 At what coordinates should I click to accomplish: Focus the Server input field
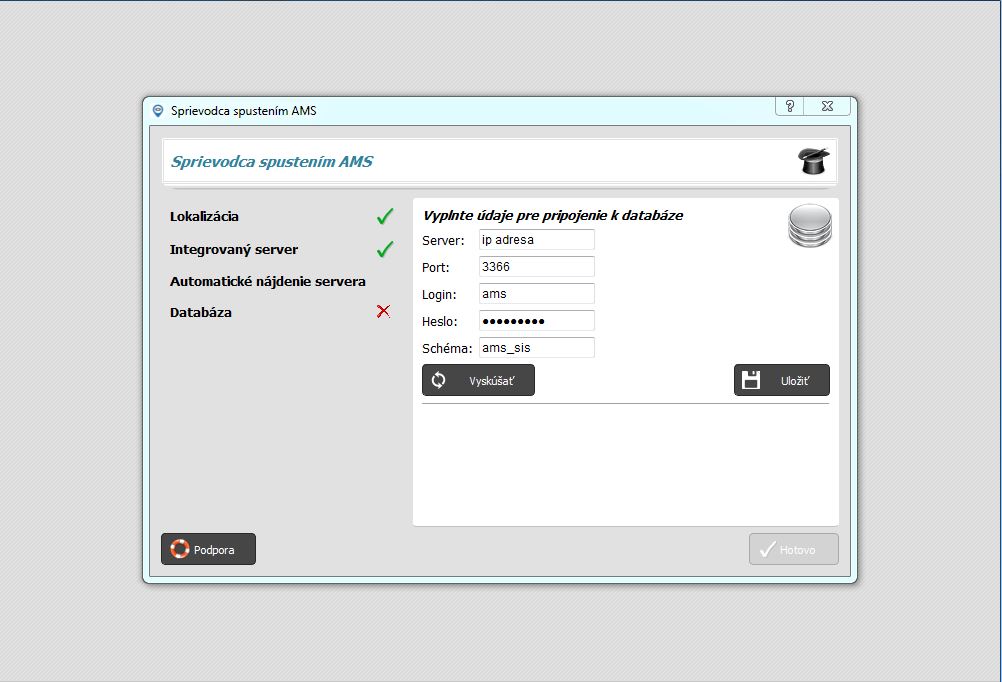537,240
